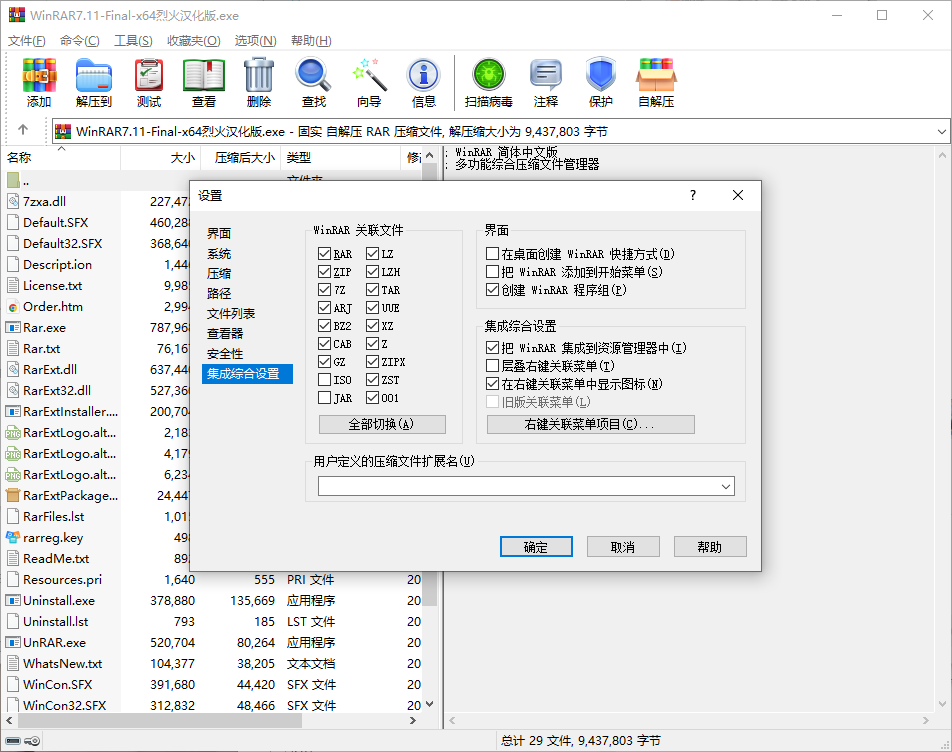Click the 压缩后大小 column header

click(241, 158)
